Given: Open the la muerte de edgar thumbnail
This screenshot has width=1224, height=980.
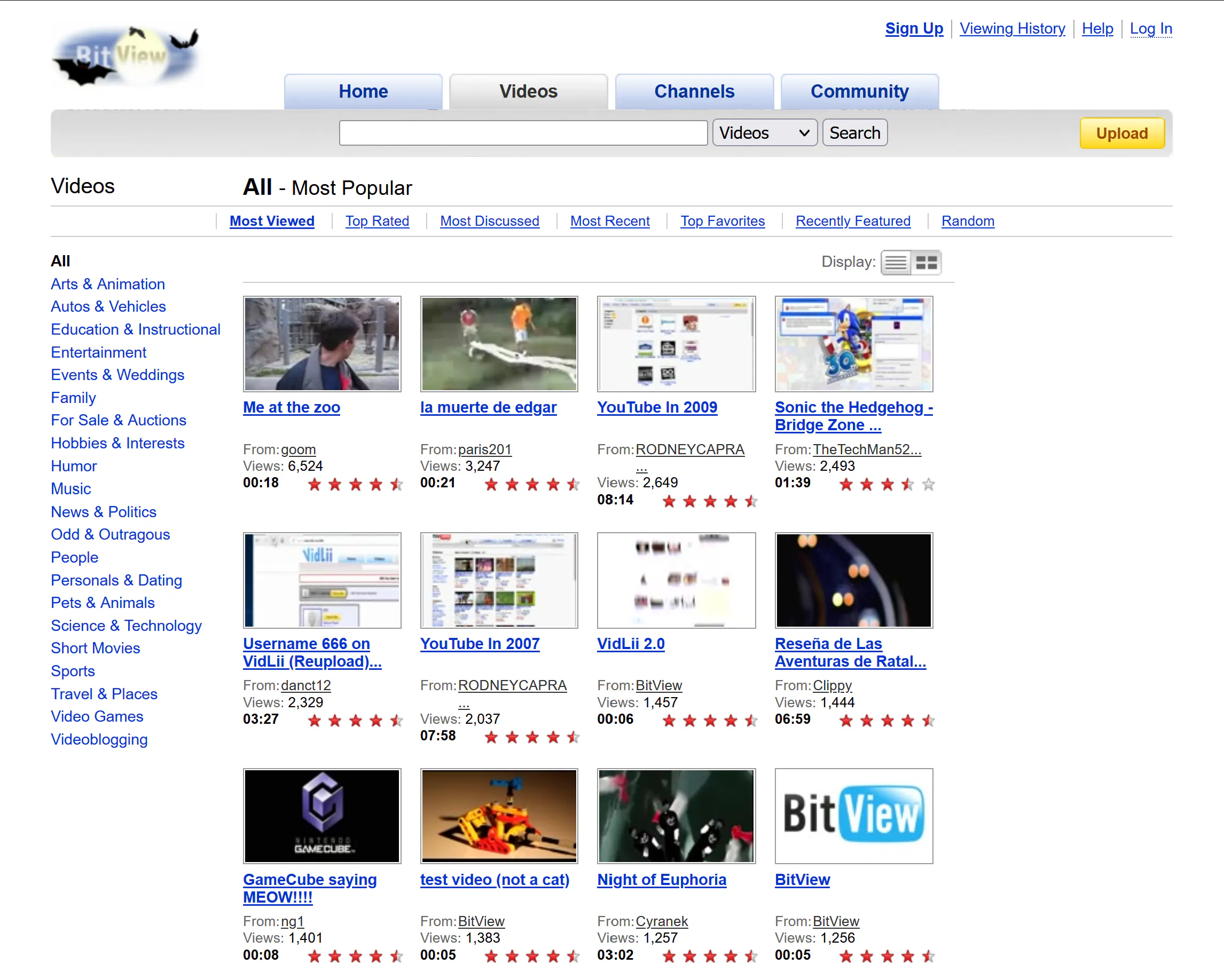Looking at the screenshot, I should pyautogui.click(x=499, y=344).
